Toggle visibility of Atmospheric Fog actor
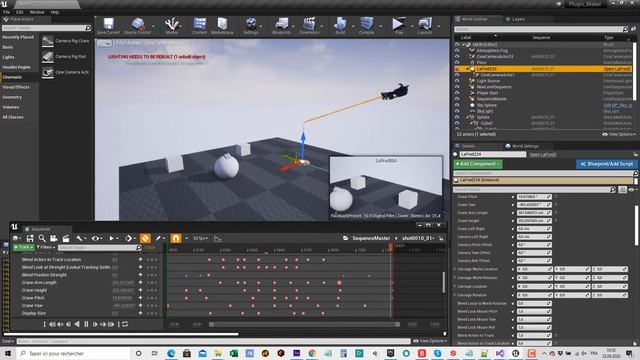The width and height of the screenshot is (640, 360). tap(457, 51)
